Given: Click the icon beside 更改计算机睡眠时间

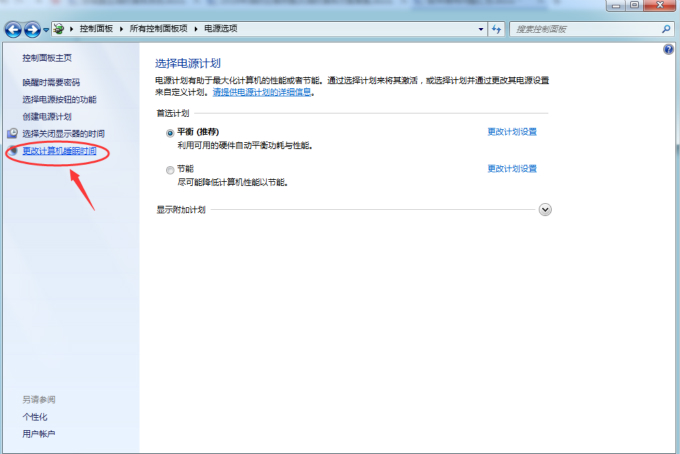Looking at the screenshot, I should point(13,151).
